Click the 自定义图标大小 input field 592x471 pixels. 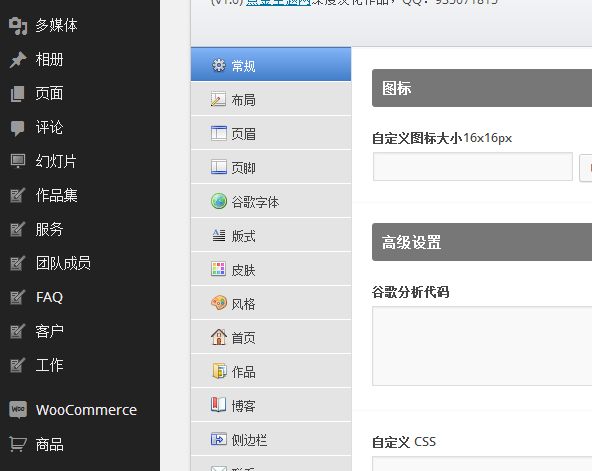tap(473, 166)
